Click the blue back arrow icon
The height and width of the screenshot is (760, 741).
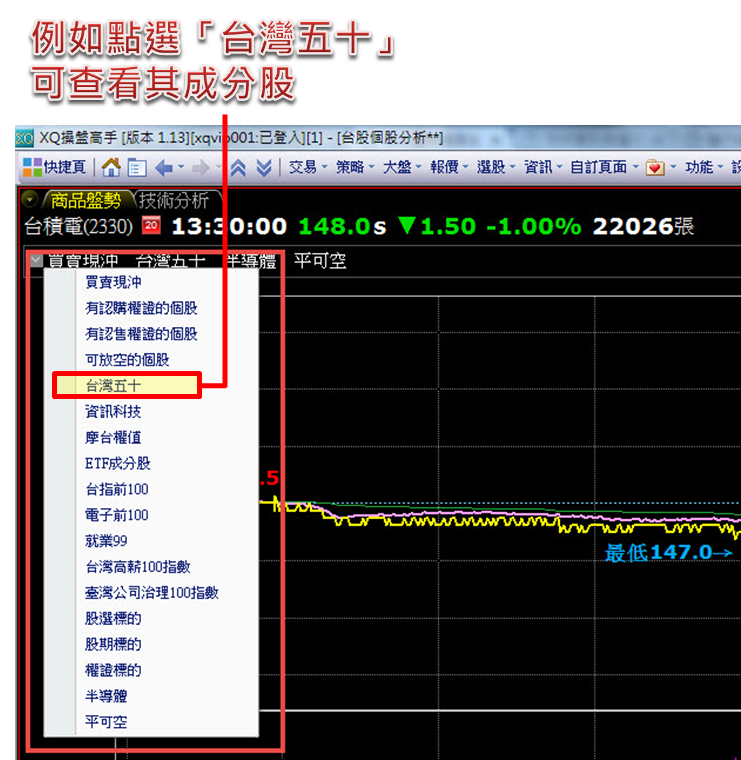coord(164,167)
